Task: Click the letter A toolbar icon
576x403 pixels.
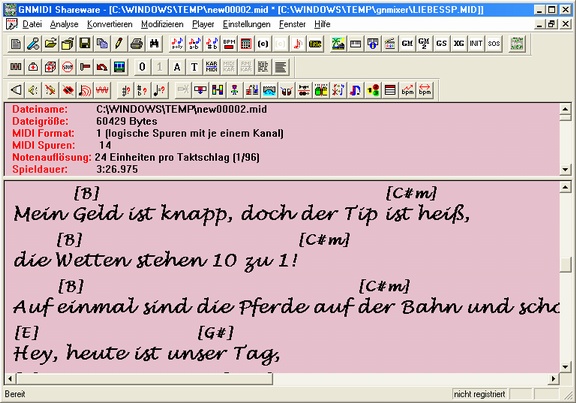Action: 177,67
